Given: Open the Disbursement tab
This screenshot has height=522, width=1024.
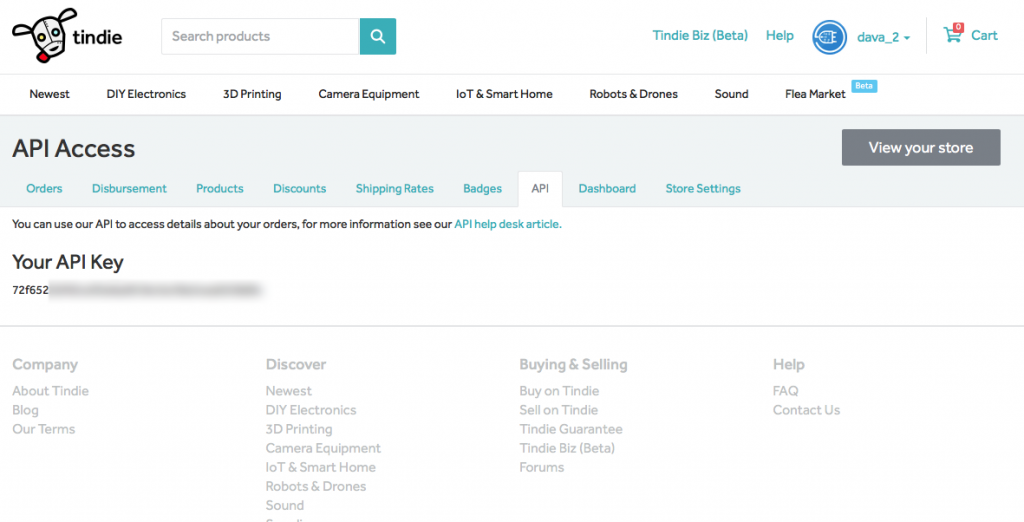Looking at the screenshot, I should [x=129, y=188].
